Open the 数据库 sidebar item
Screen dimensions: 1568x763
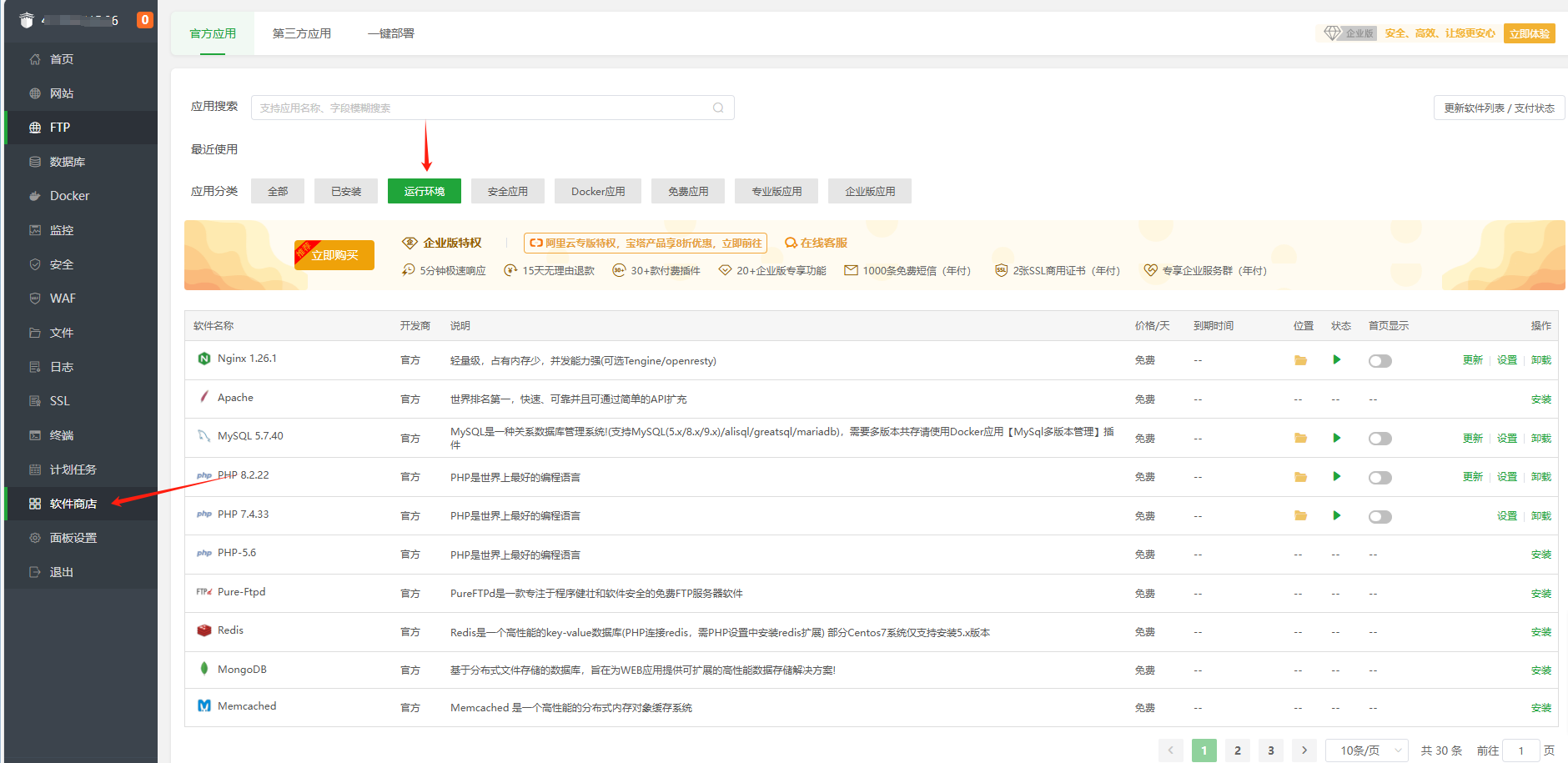(x=81, y=162)
